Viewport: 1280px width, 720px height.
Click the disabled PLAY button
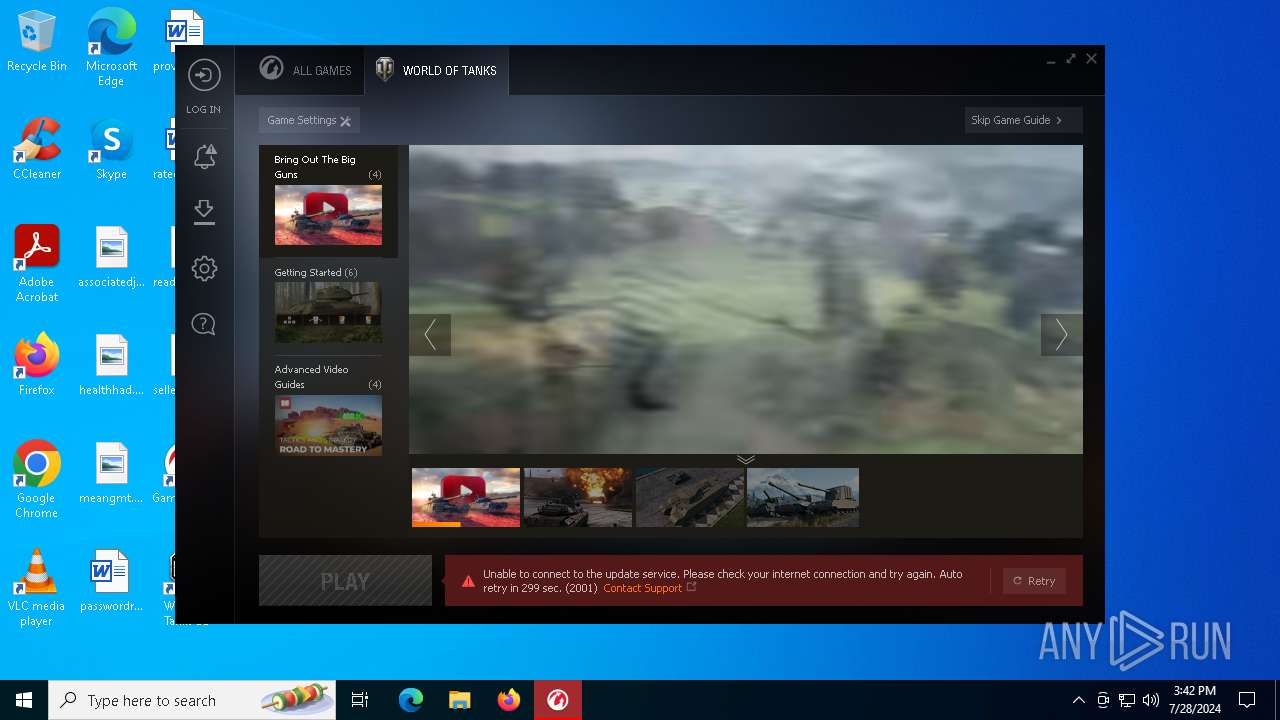coord(345,581)
